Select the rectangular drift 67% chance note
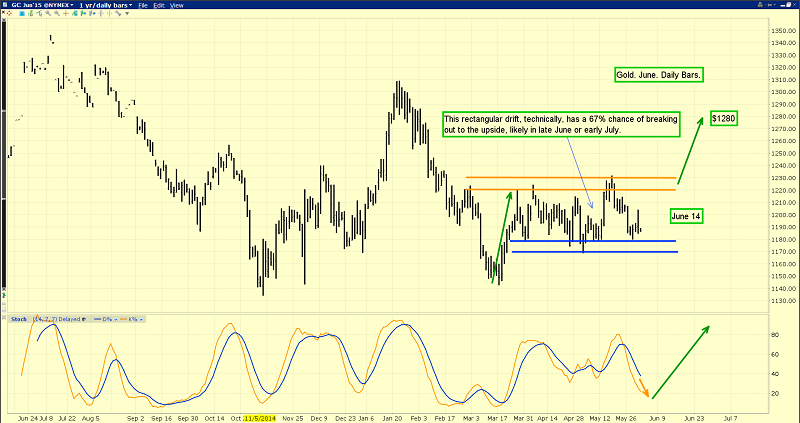 561,125
